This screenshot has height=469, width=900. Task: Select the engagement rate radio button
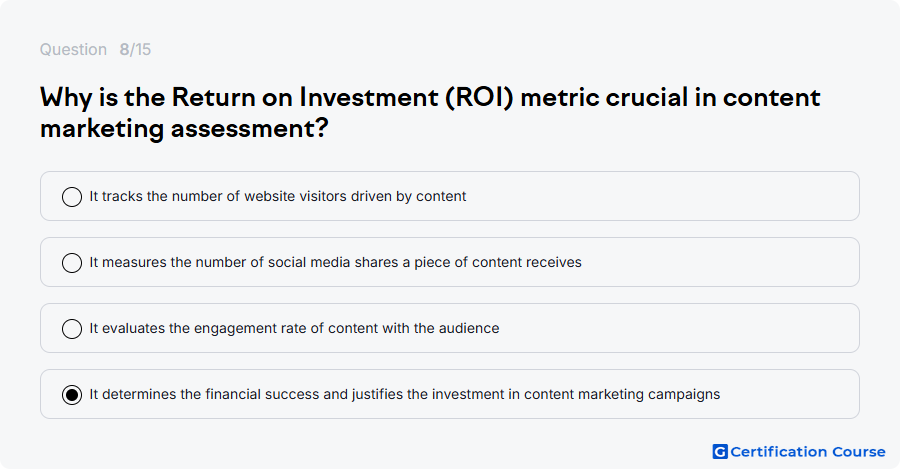[72, 329]
